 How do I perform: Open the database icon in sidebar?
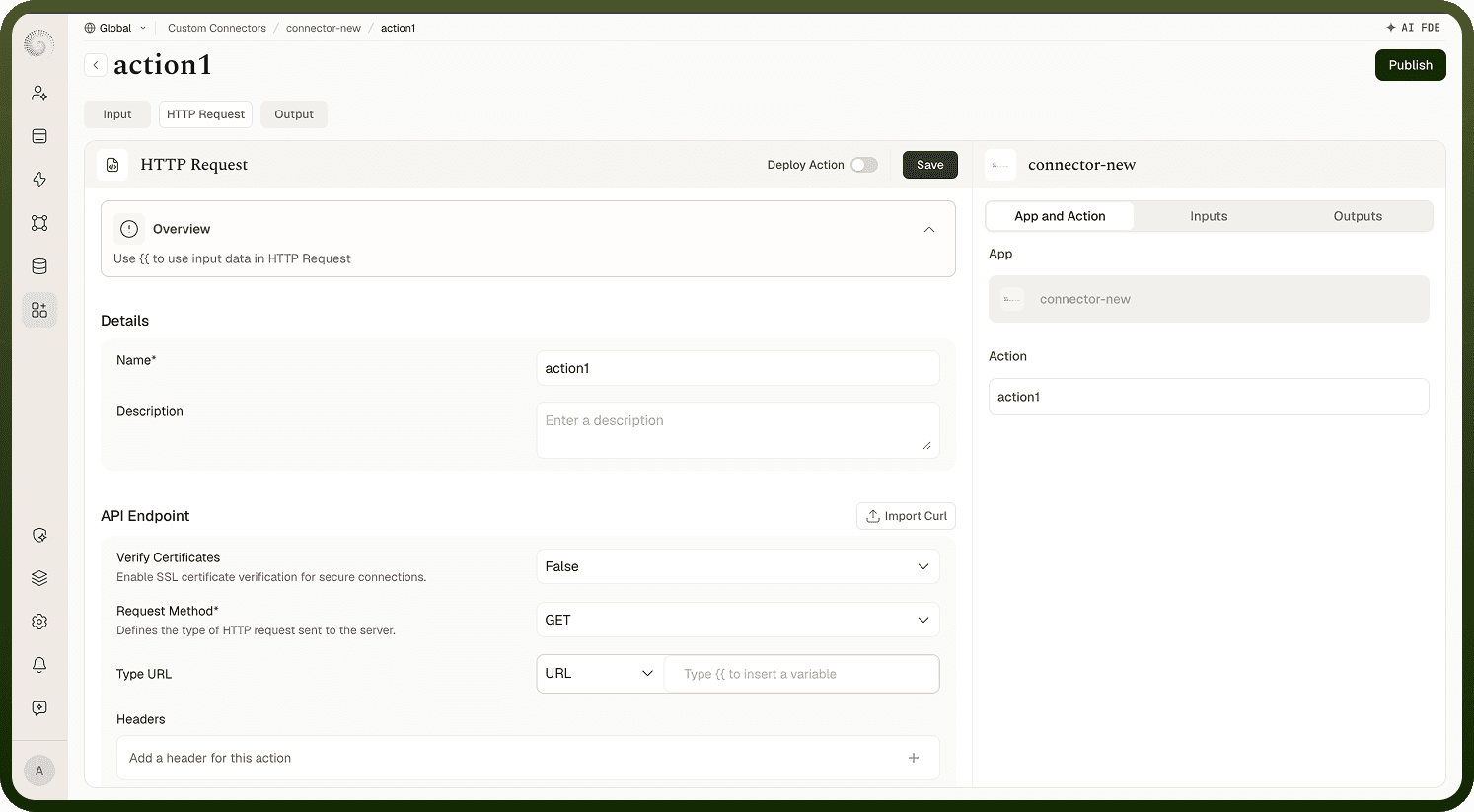coord(39,266)
